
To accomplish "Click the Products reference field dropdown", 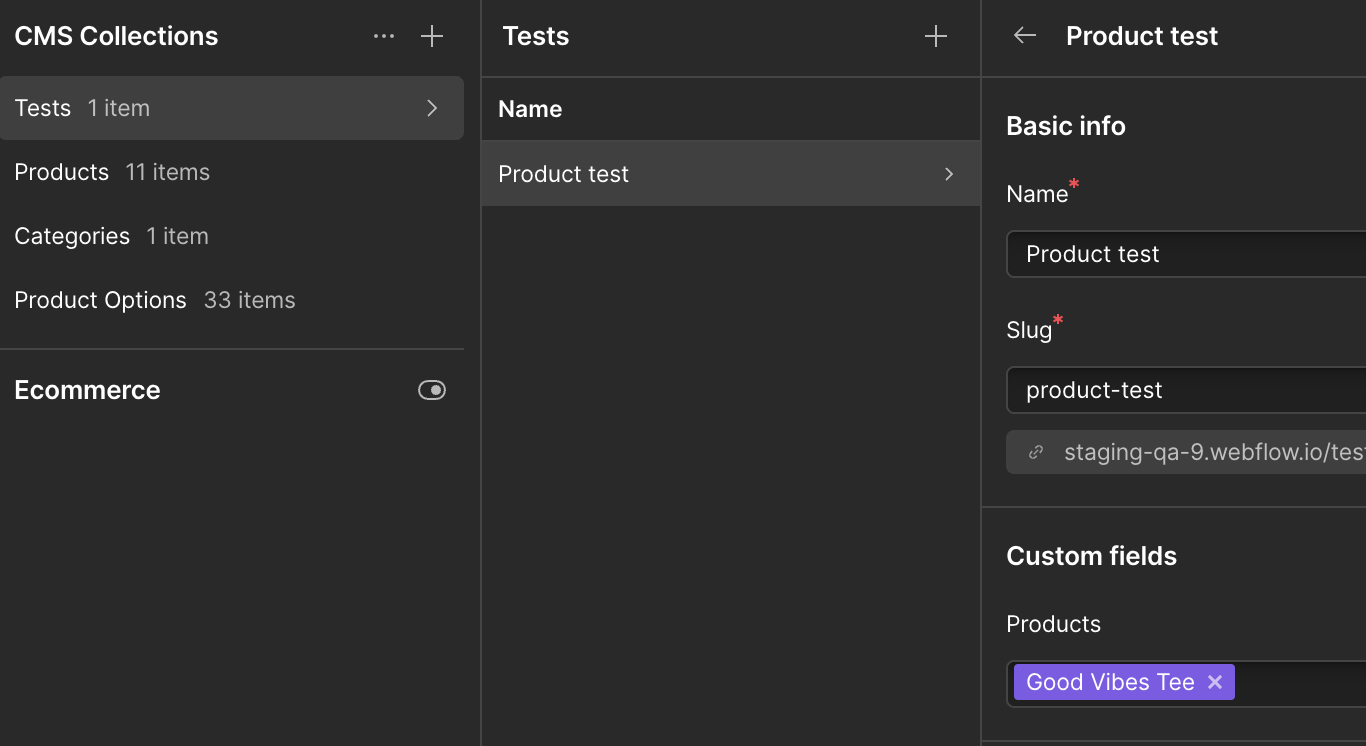I will (x=1300, y=683).
